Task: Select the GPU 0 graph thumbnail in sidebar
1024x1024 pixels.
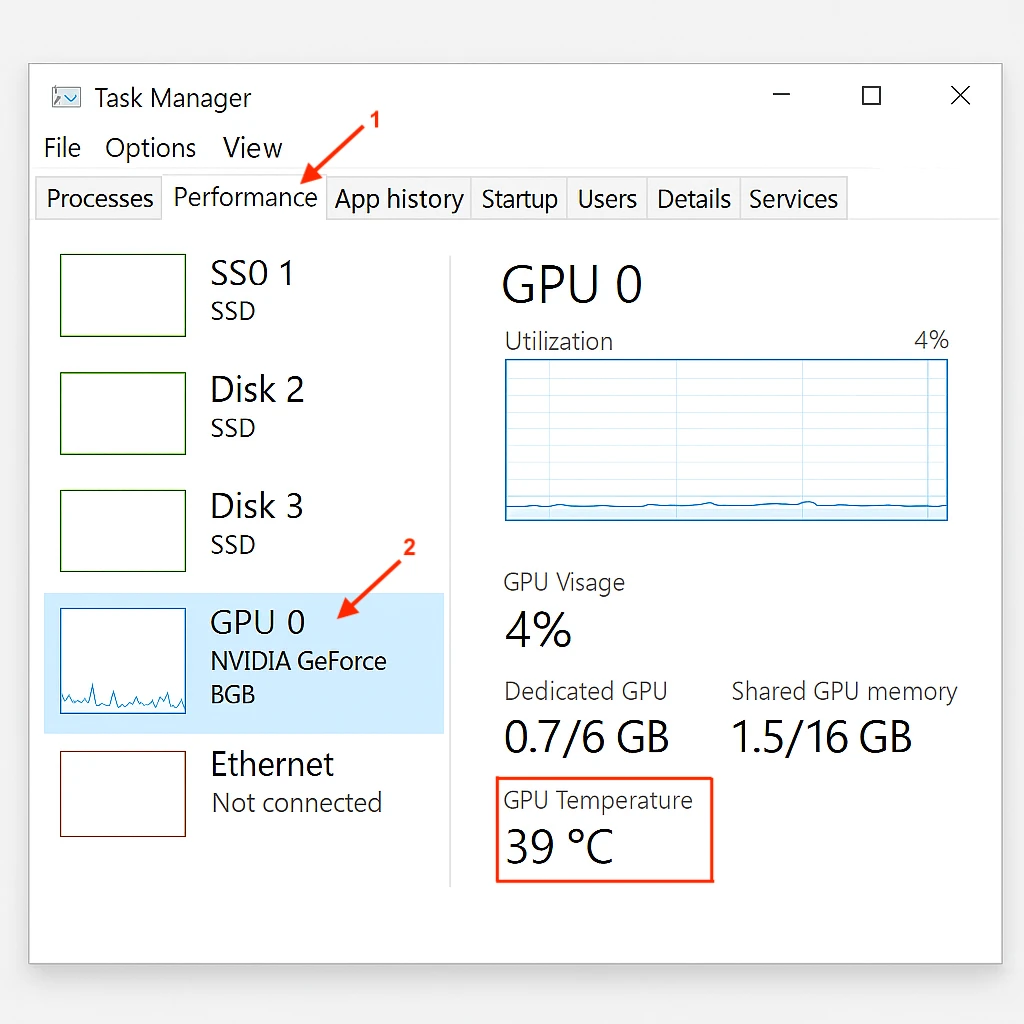Action: point(122,662)
